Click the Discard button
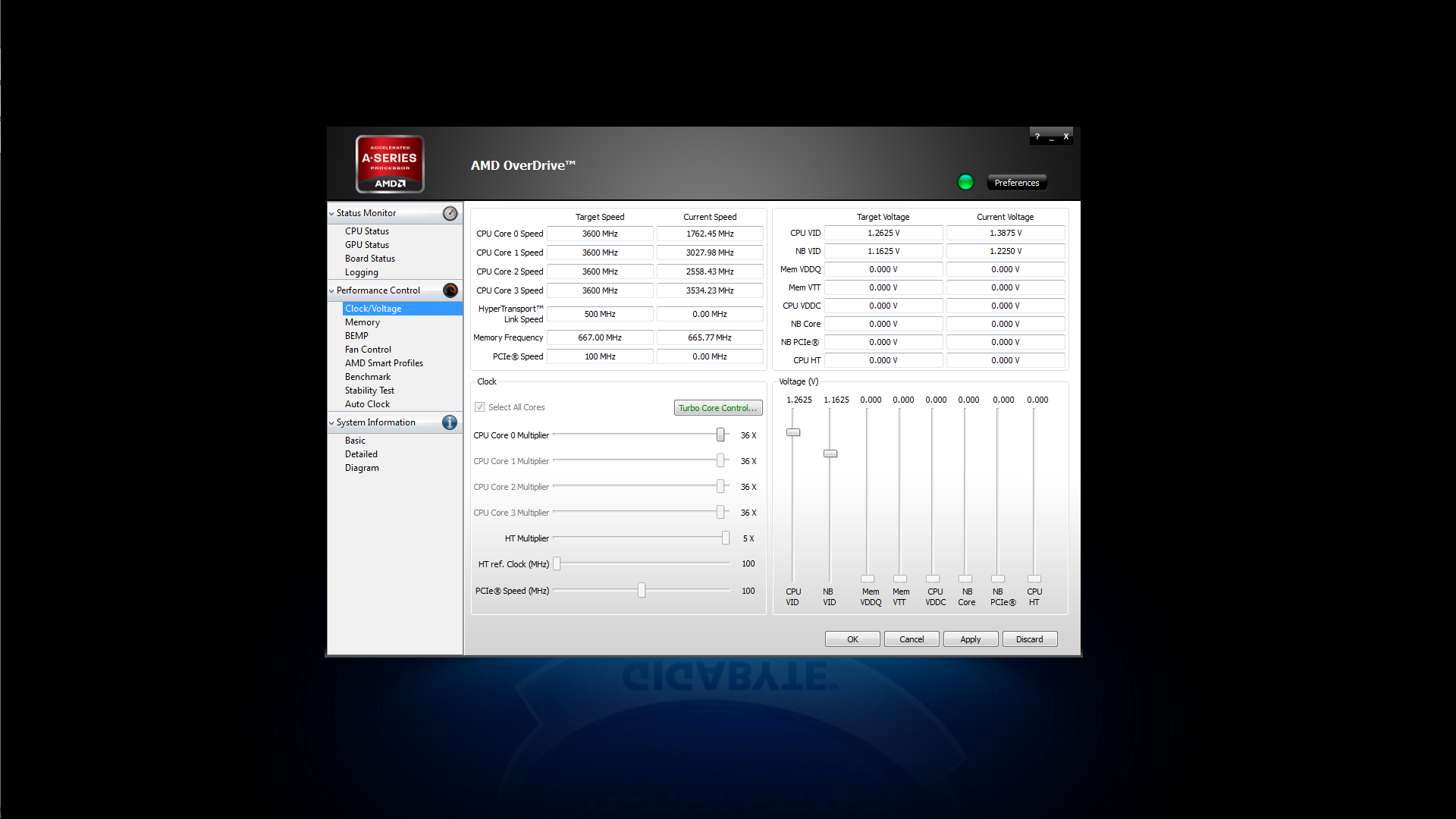Viewport: 1456px width, 819px height. [x=1029, y=639]
